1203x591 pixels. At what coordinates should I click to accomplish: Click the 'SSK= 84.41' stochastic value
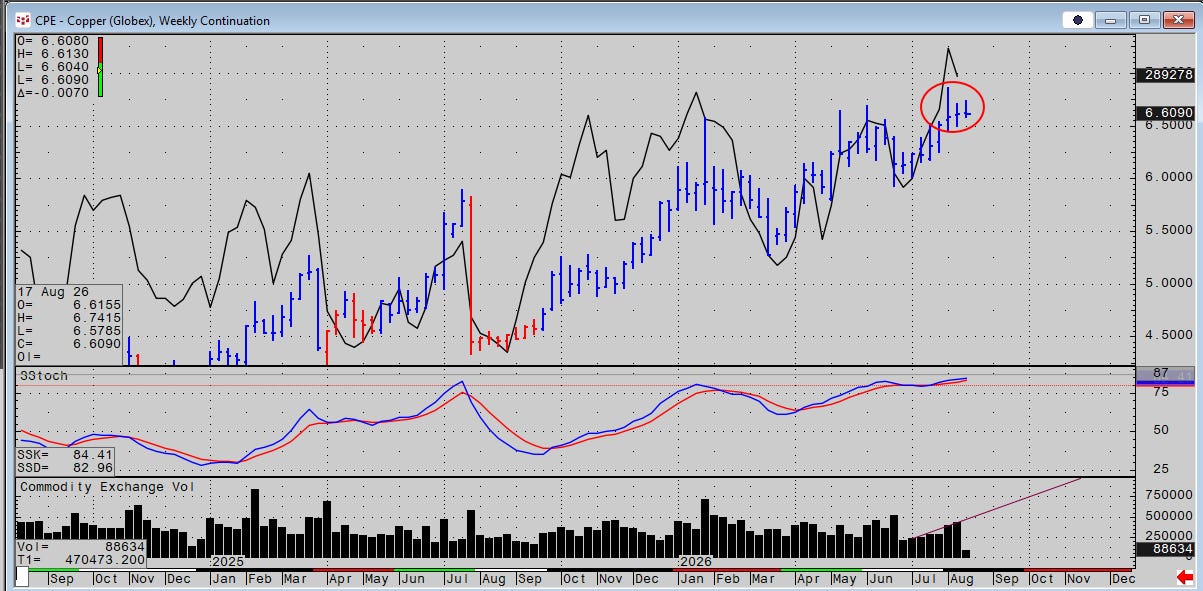click(x=65, y=454)
